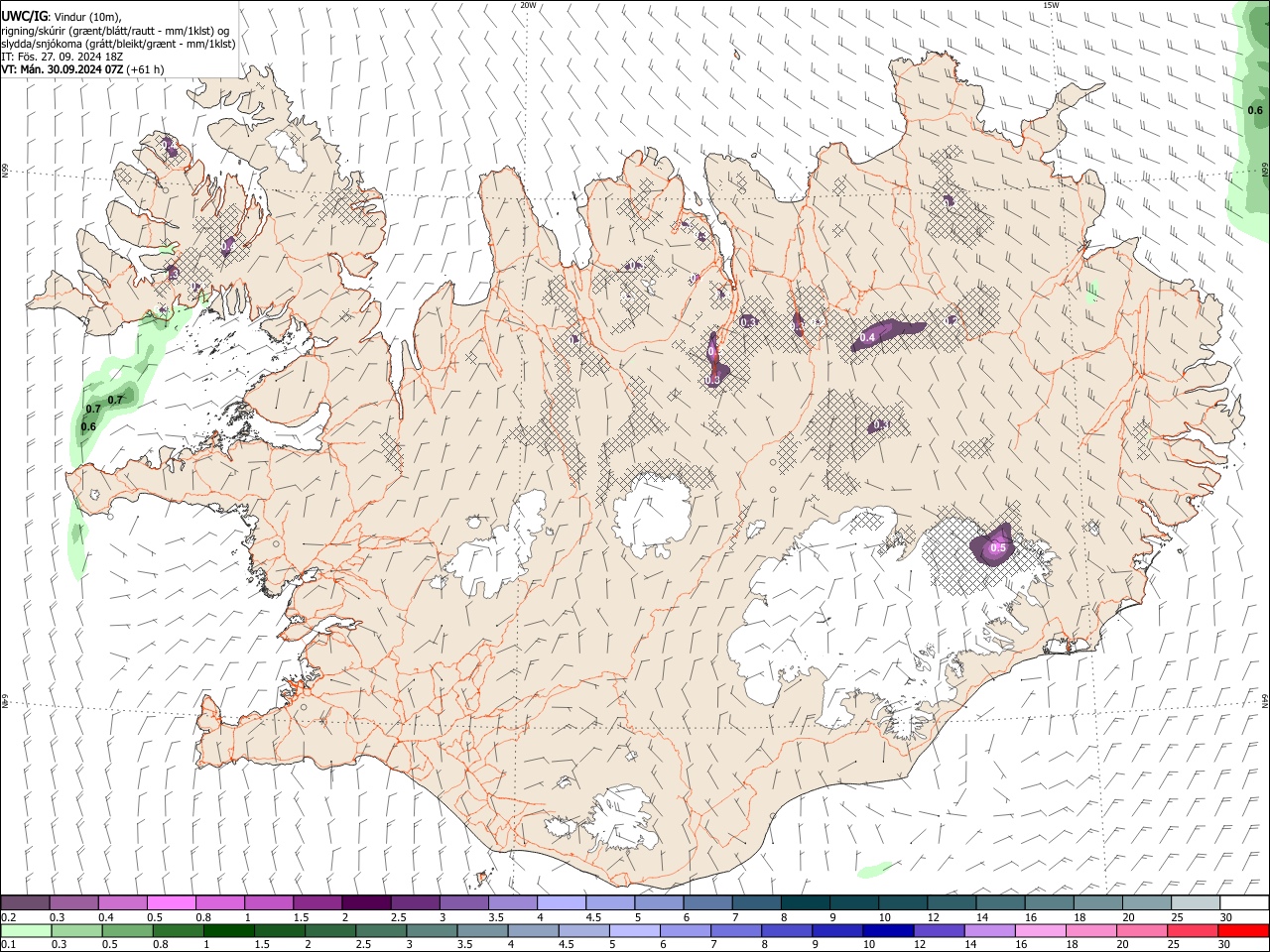
Task: Click the 15W longitude label
Action: [x=1050, y=5]
